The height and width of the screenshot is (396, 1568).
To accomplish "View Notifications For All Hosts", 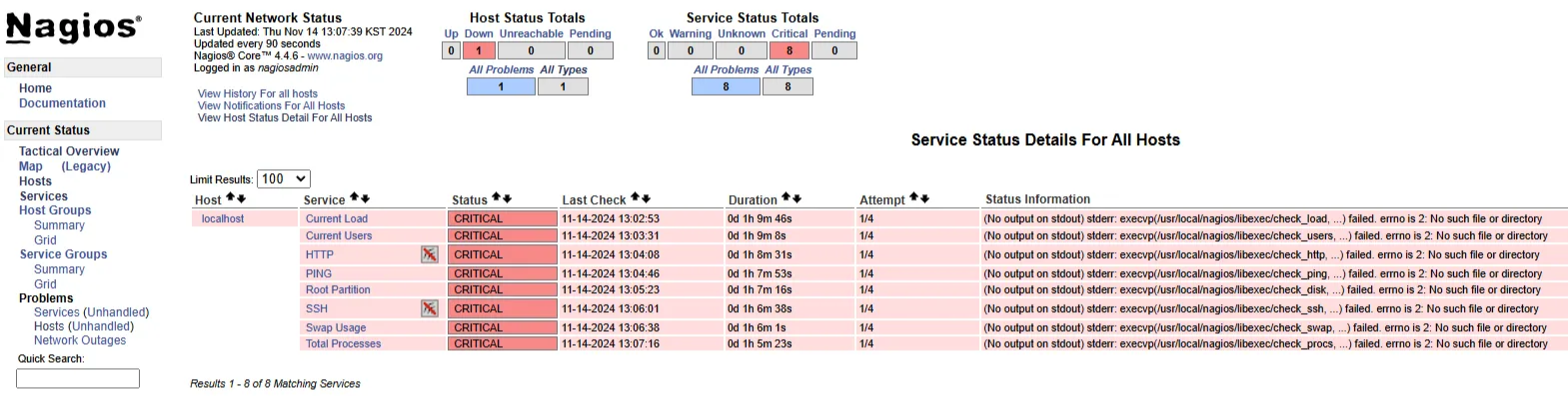I will point(271,106).
